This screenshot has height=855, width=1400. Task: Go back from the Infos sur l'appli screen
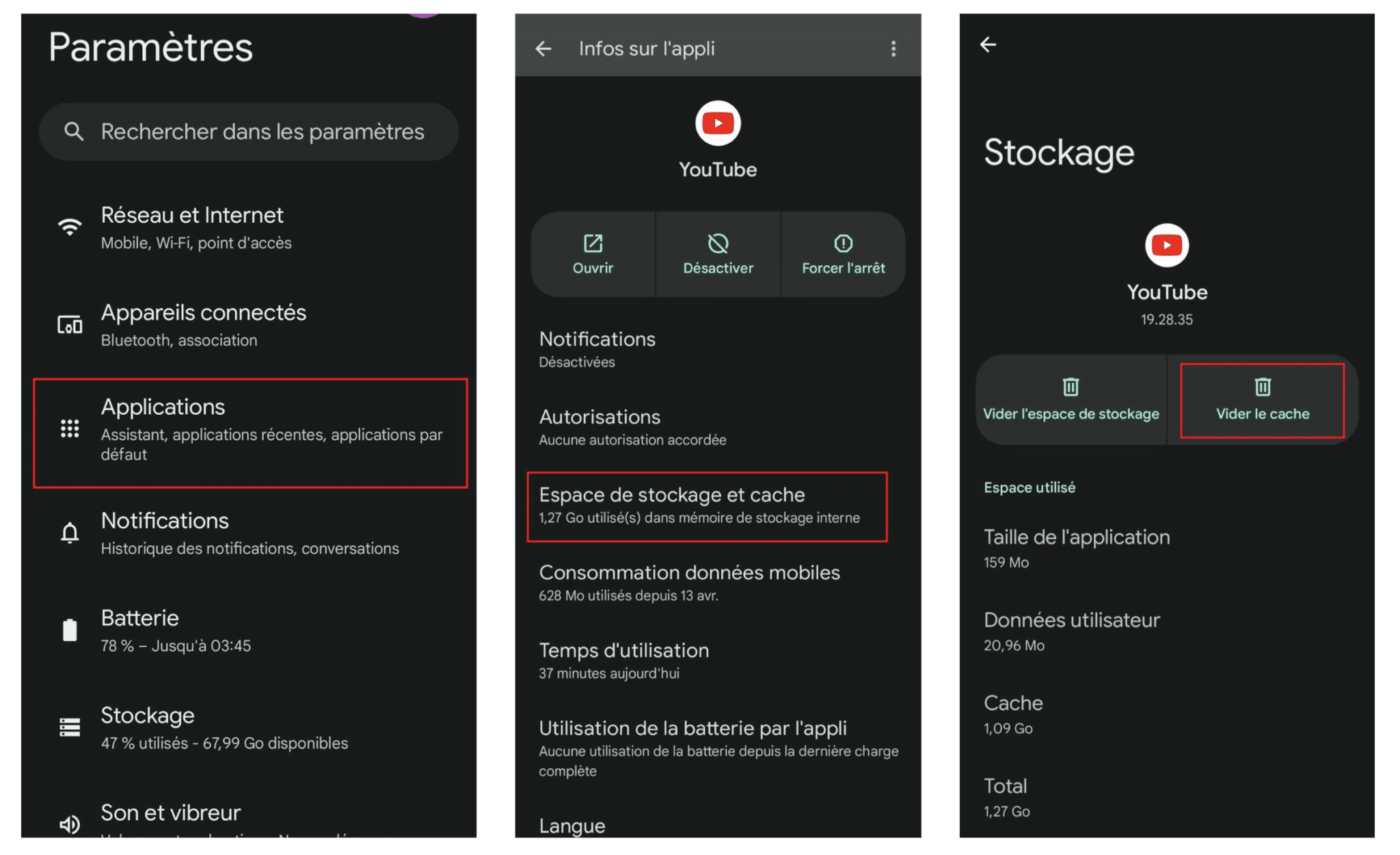click(x=543, y=49)
